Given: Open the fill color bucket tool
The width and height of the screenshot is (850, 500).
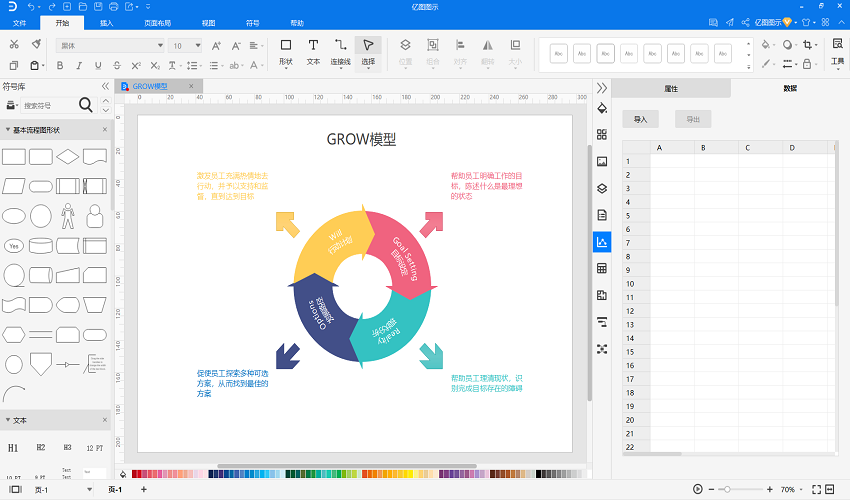Looking at the screenshot, I should 767,44.
